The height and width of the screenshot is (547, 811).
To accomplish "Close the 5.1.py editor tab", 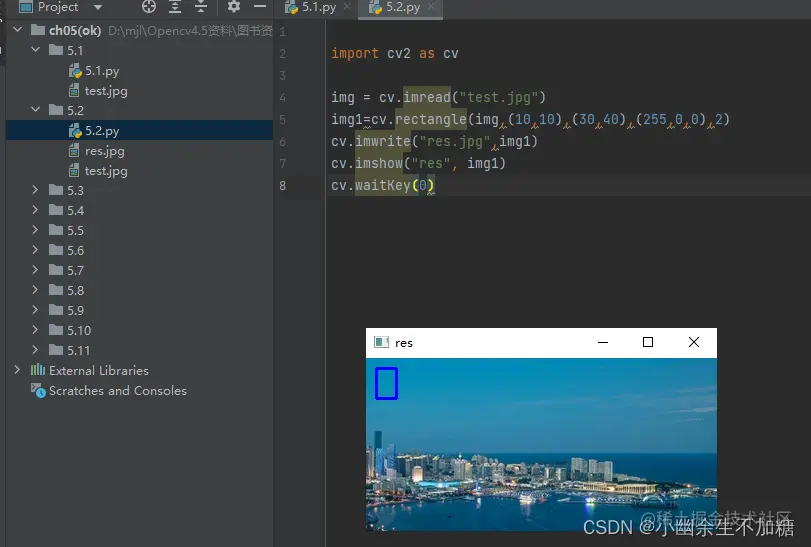I will [x=347, y=7].
